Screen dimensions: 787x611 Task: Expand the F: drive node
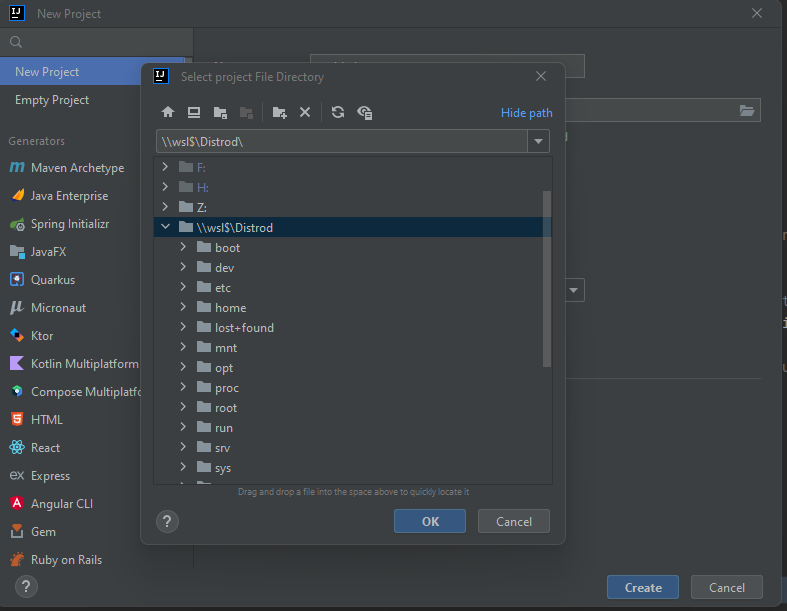pyautogui.click(x=165, y=167)
